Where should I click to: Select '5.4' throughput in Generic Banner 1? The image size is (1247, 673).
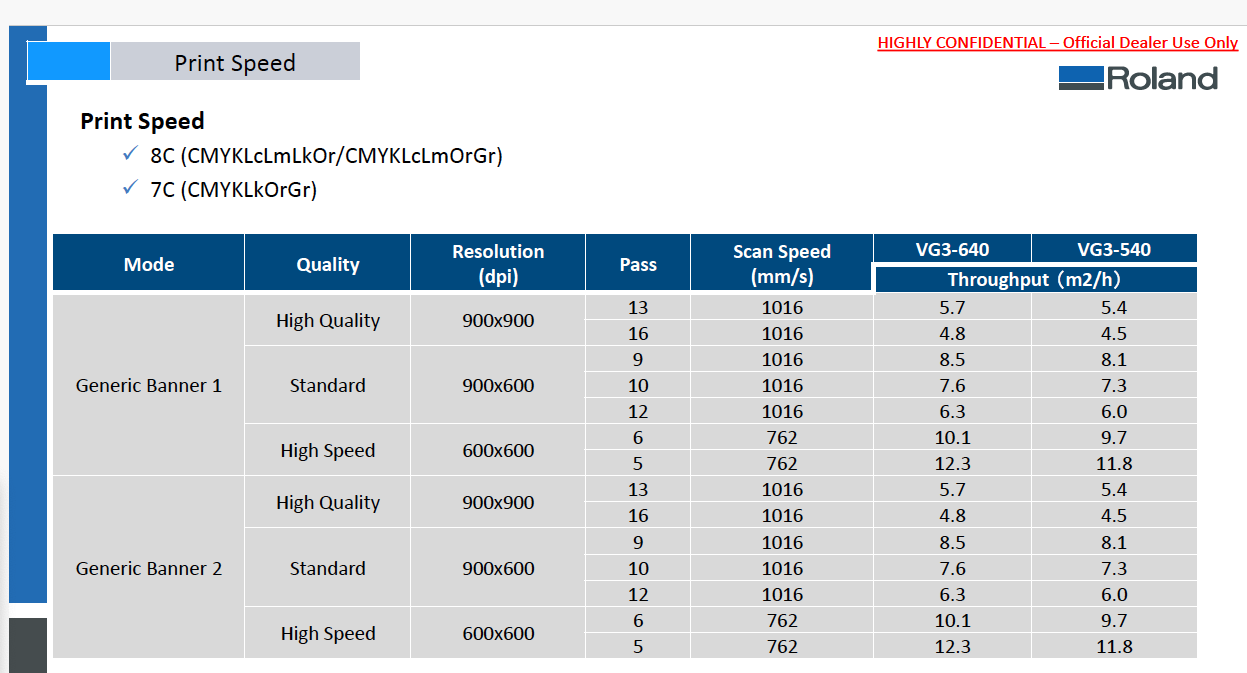click(1114, 307)
